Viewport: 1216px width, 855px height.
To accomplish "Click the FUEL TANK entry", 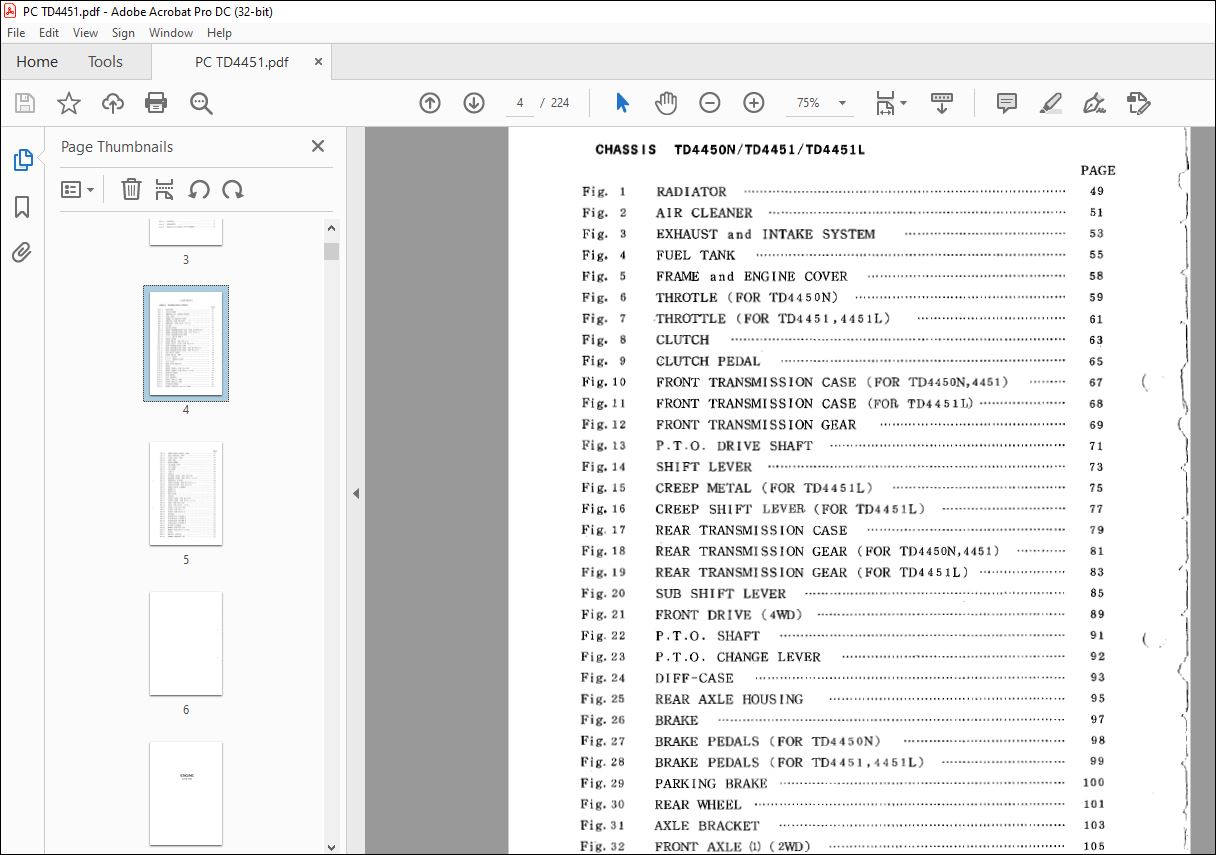I will pyautogui.click(x=695, y=255).
